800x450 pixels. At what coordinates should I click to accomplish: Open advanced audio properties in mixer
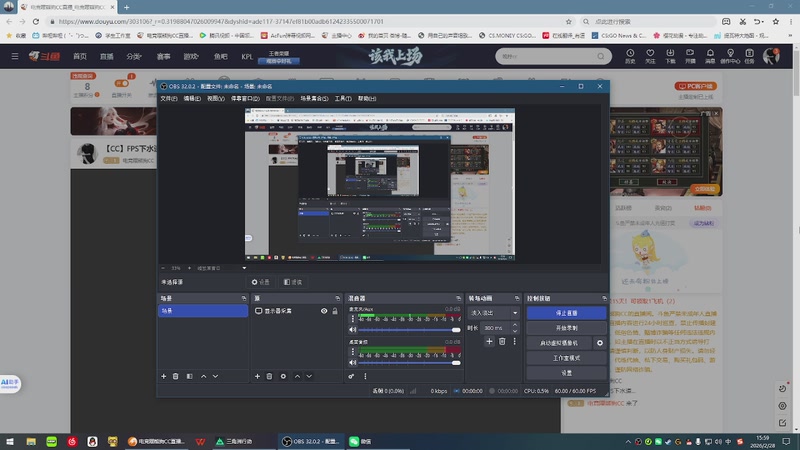[351, 377]
